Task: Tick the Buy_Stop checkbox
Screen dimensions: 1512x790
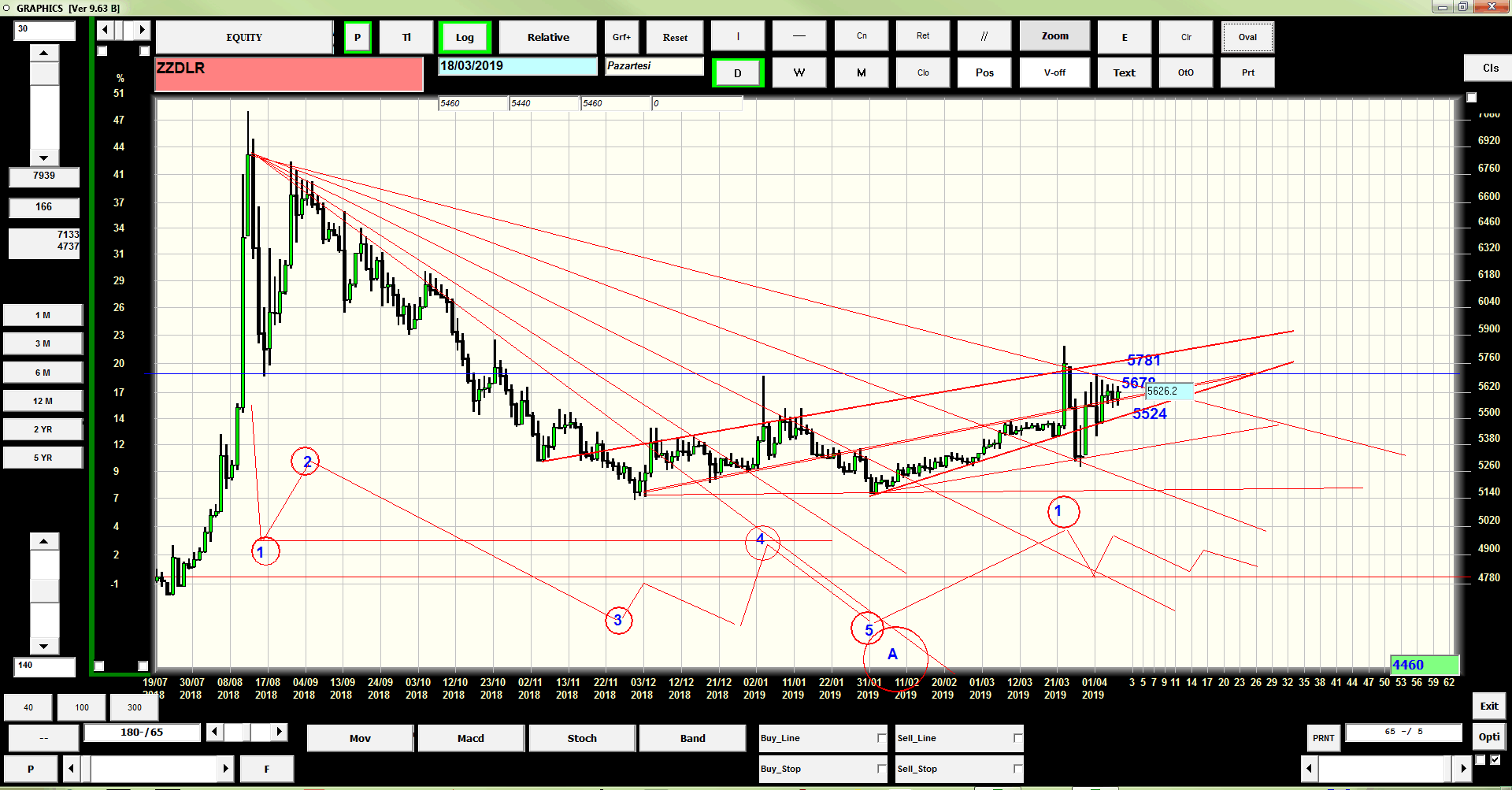Action: click(881, 769)
